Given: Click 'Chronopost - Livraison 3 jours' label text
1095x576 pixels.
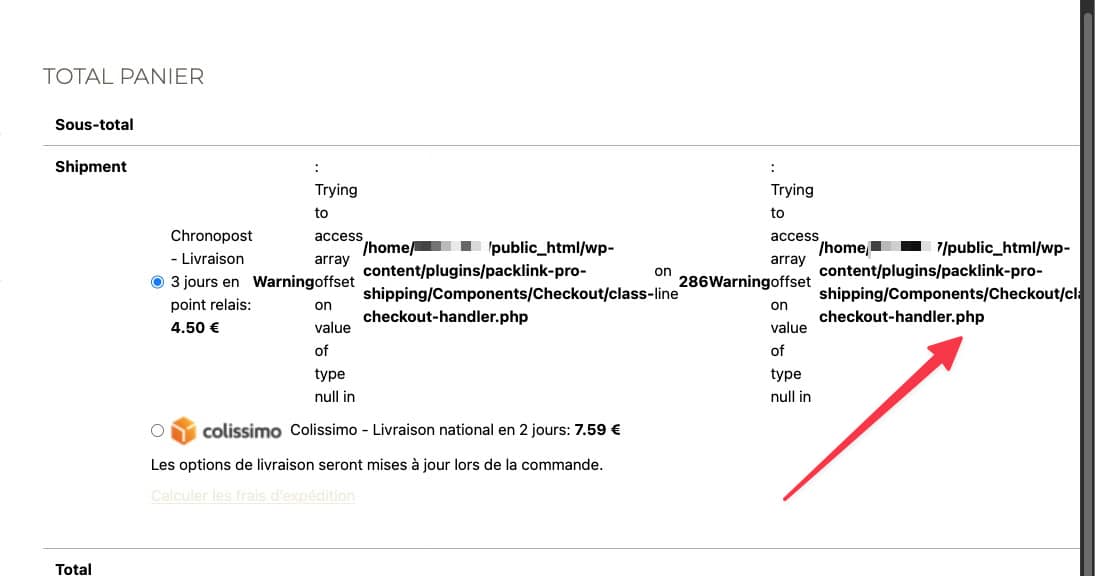Looking at the screenshot, I should [x=211, y=270].
